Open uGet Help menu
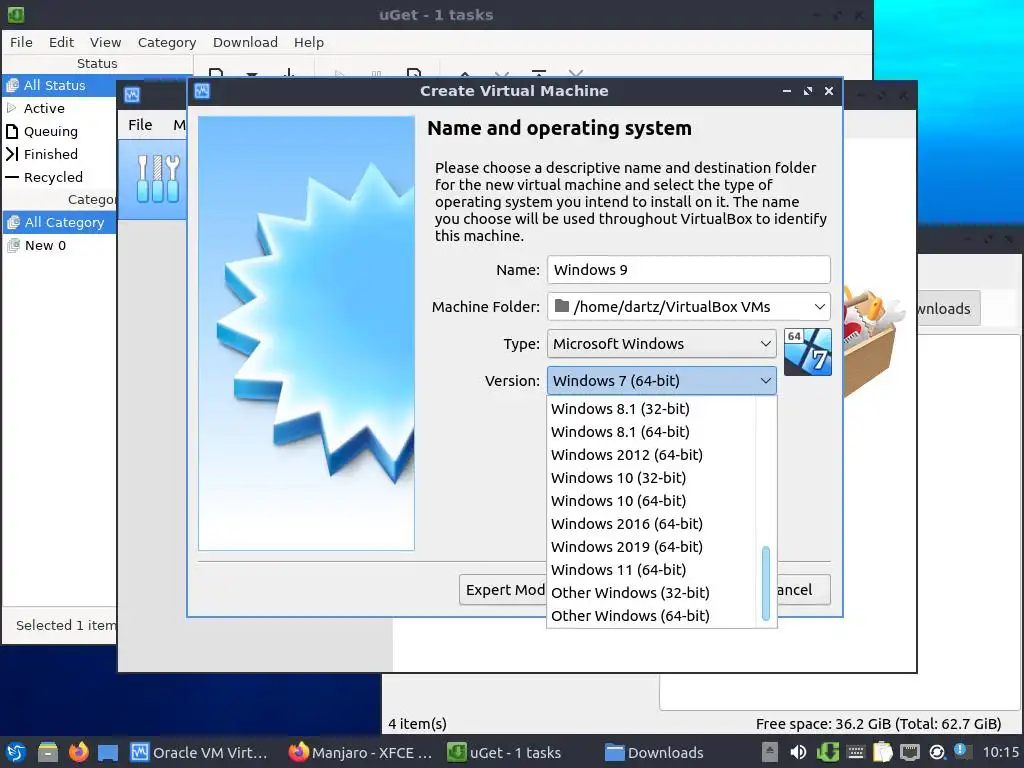Viewport: 1024px width, 768px height. coord(308,42)
